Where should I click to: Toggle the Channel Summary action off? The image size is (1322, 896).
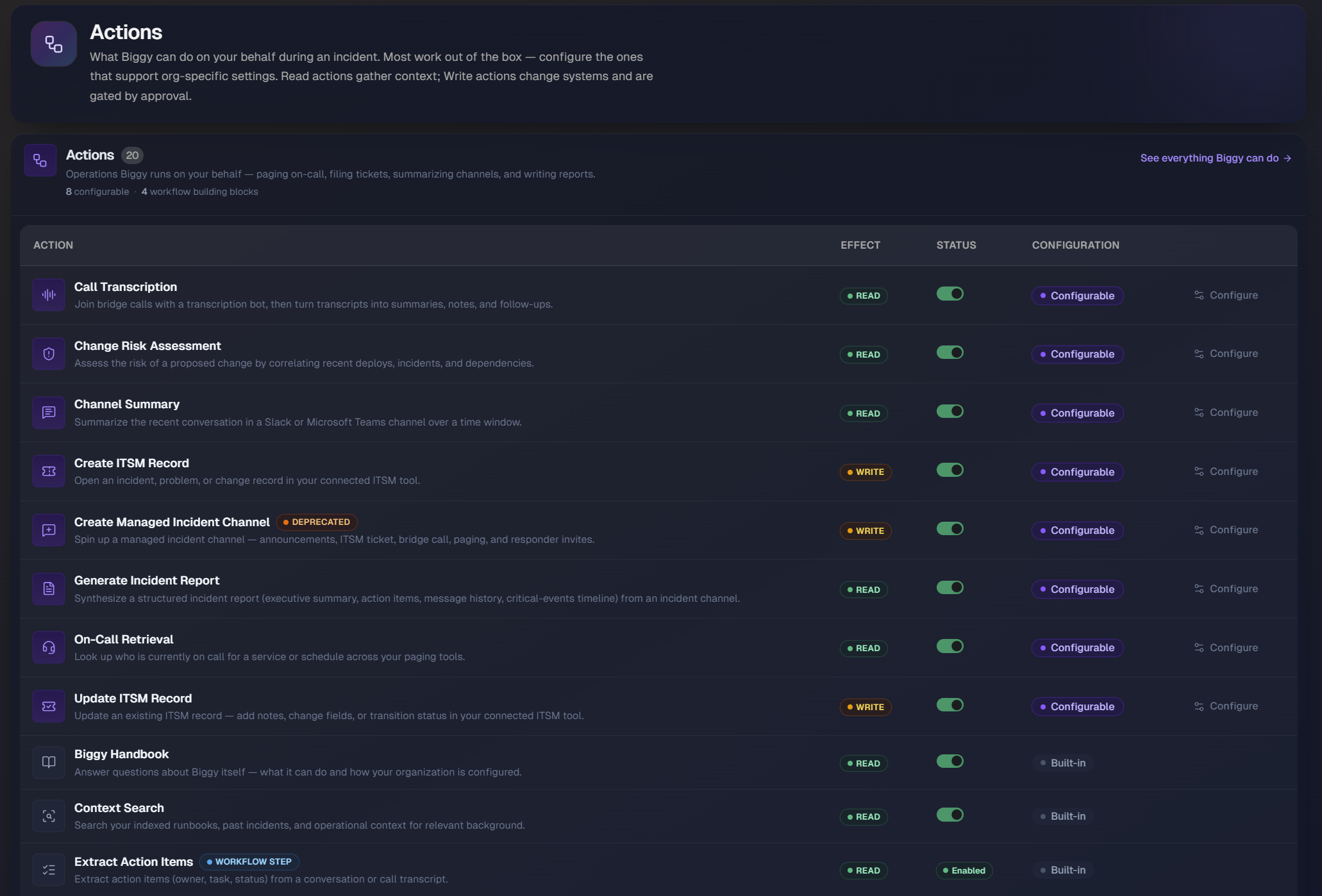coord(950,411)
